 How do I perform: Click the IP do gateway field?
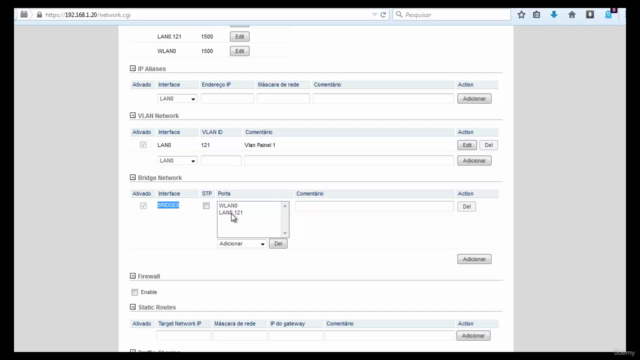click(296, 336)
